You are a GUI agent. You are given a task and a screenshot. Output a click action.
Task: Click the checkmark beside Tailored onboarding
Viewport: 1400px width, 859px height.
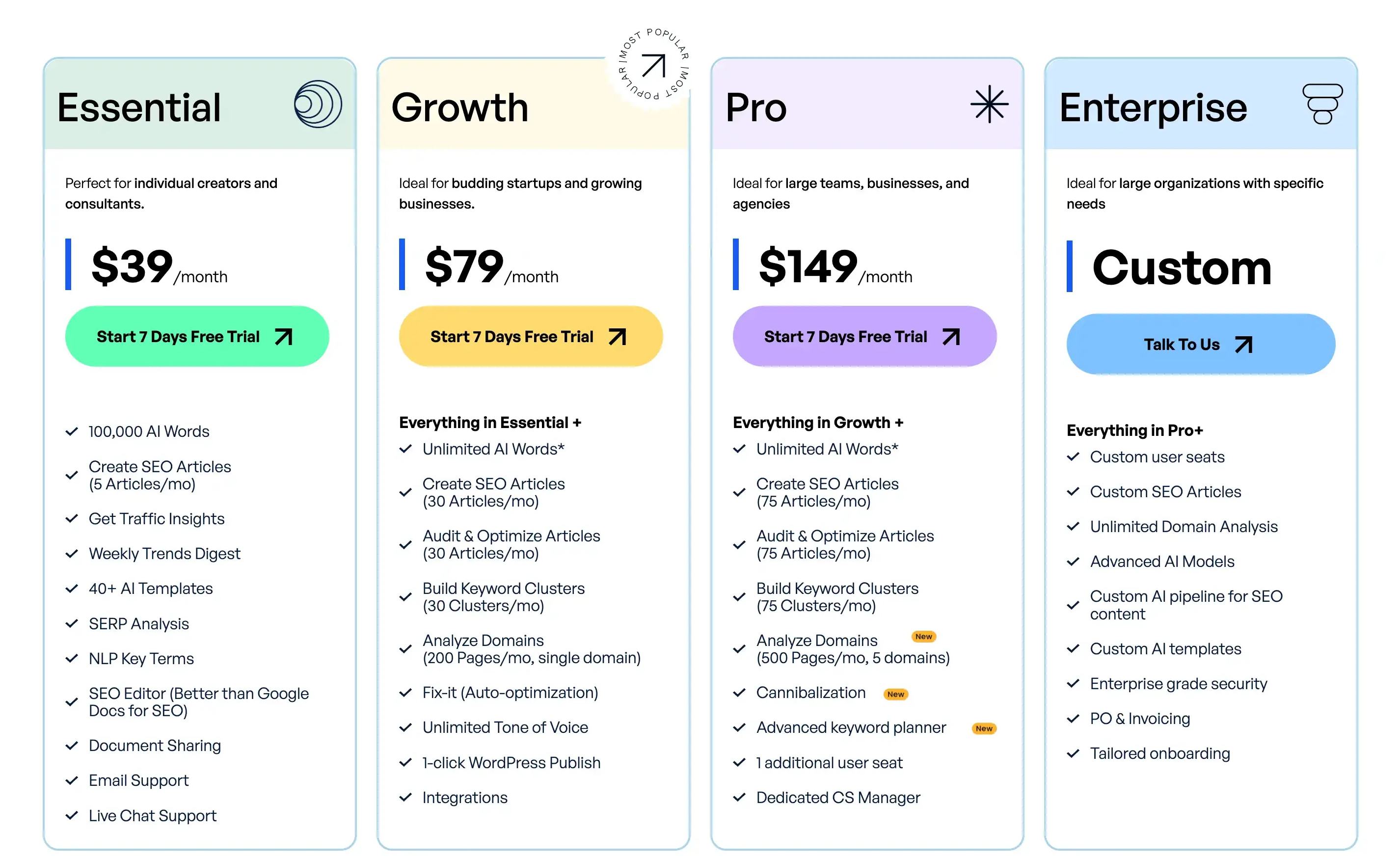[1073, 754]
